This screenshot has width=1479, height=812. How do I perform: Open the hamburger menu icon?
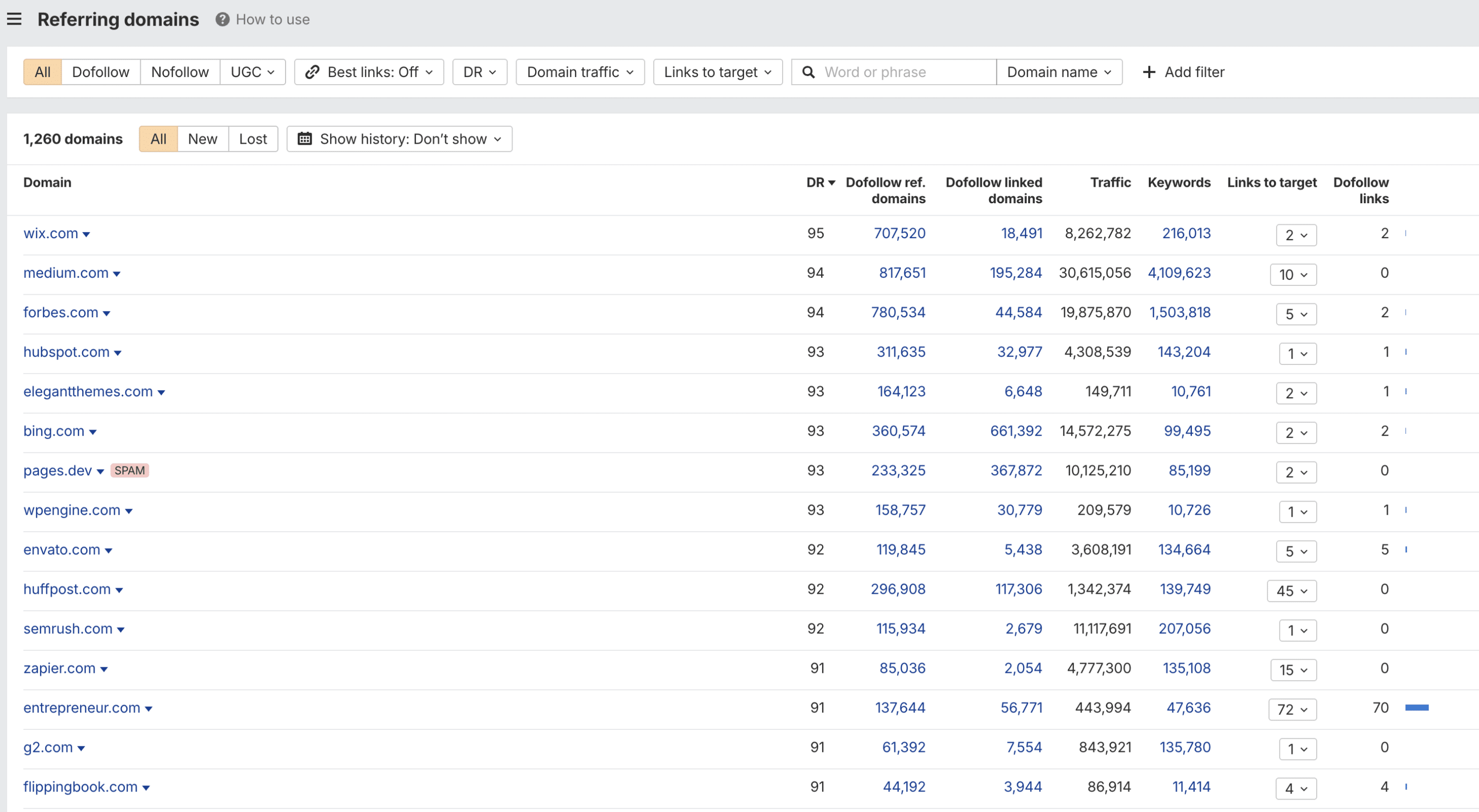(14, 19)
